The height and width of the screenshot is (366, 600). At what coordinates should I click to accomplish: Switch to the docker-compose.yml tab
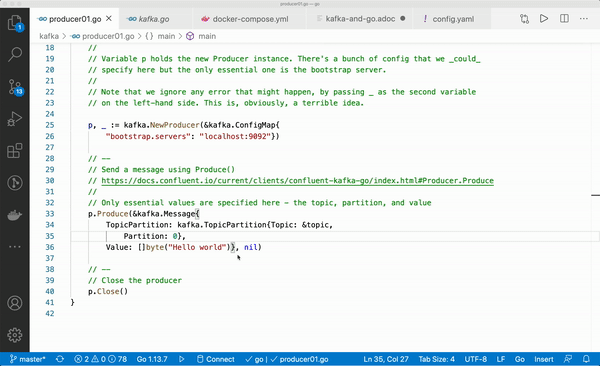tap(250, 19)
